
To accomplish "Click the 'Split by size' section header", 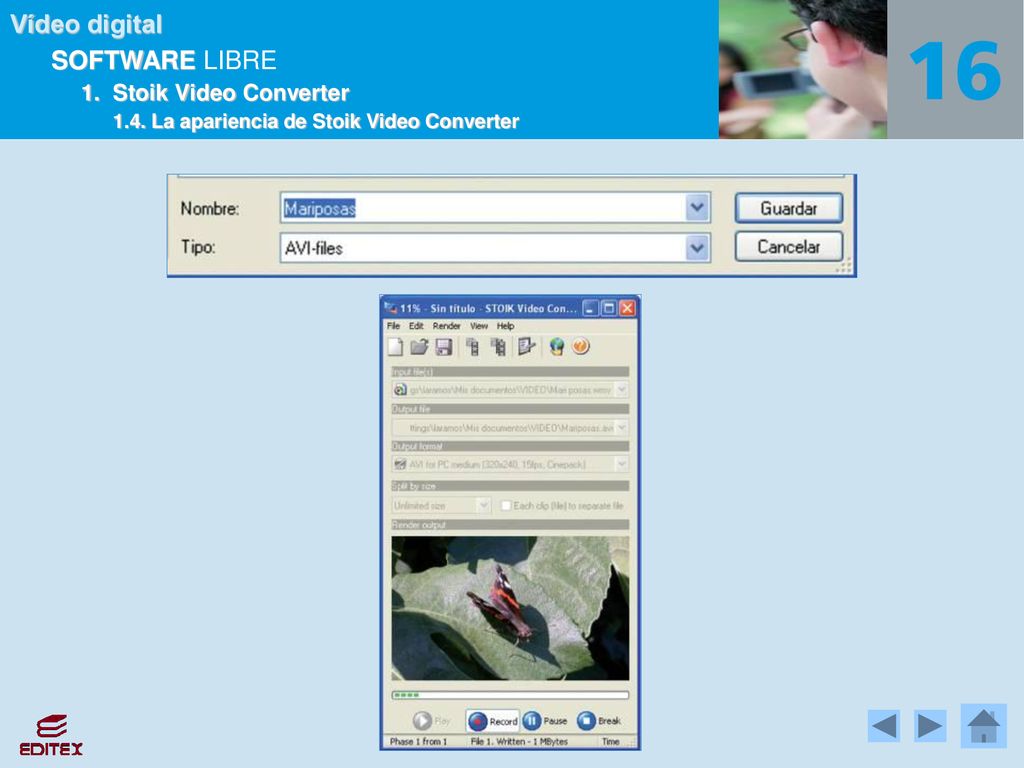I will pos(510,486).
